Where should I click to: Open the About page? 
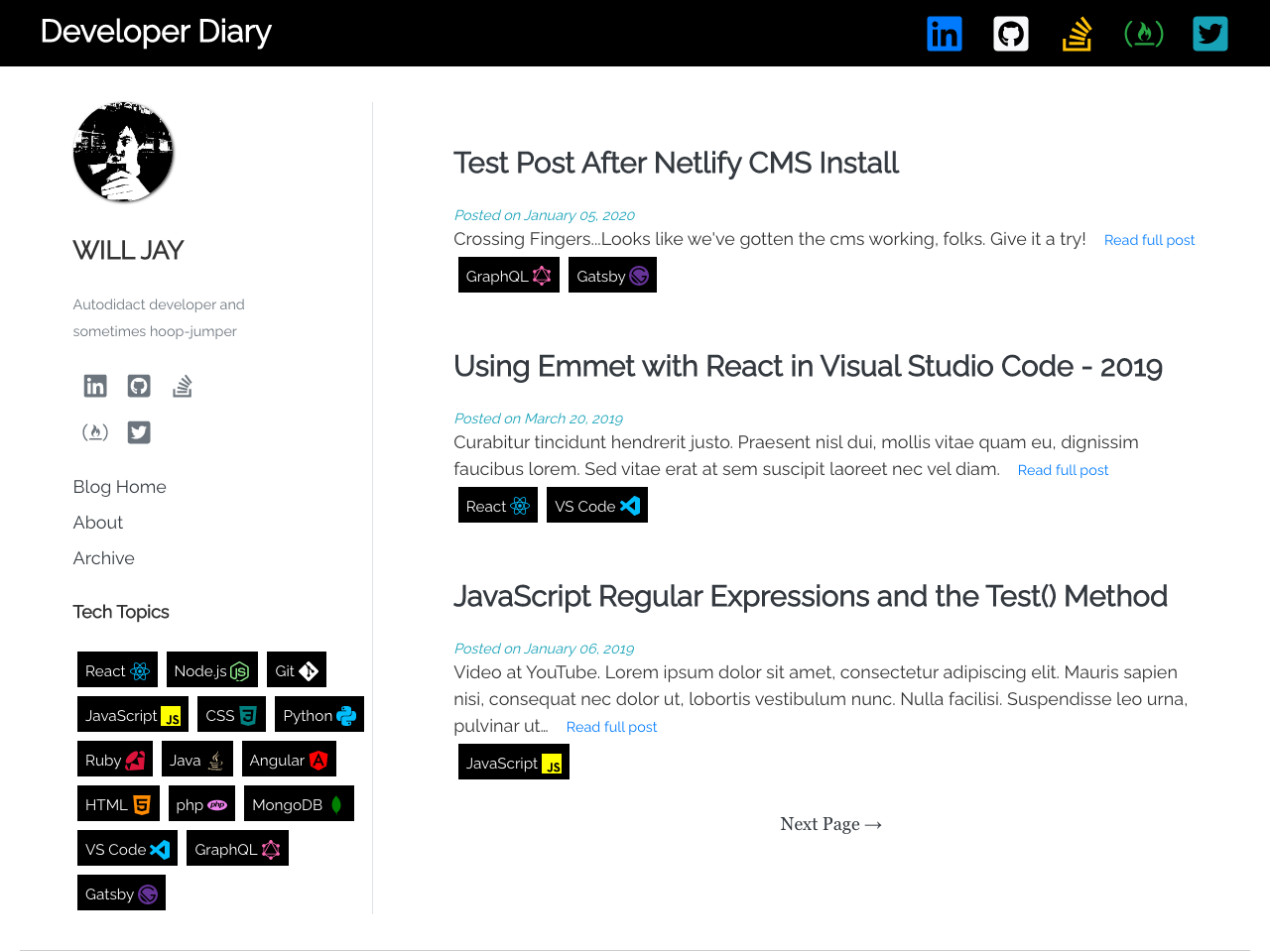coord(97,522)
